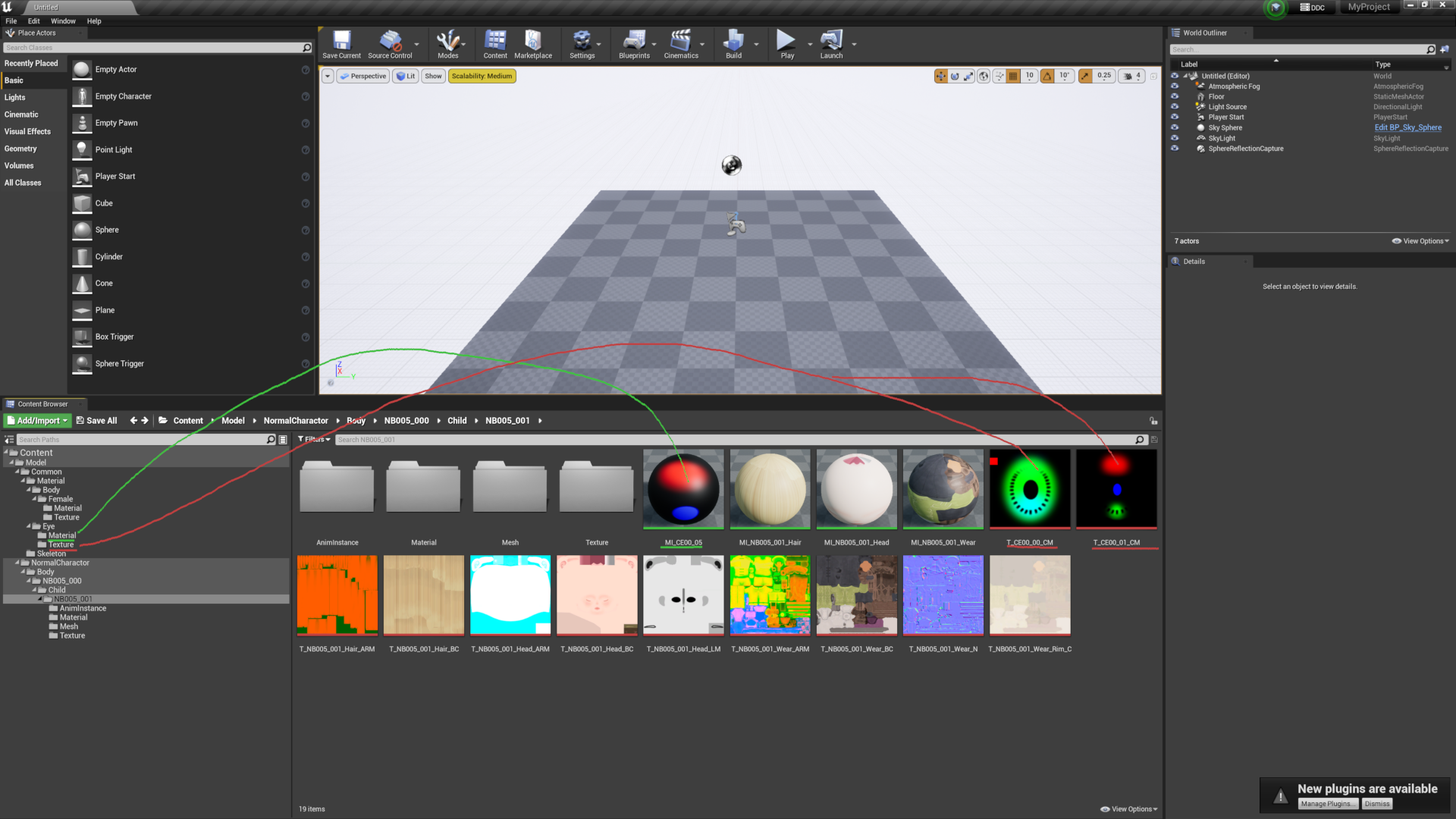Screen dimensions: 1456x819
Task: Toggle visibility of Light Source actor
Action: [x=1175, y=107]
